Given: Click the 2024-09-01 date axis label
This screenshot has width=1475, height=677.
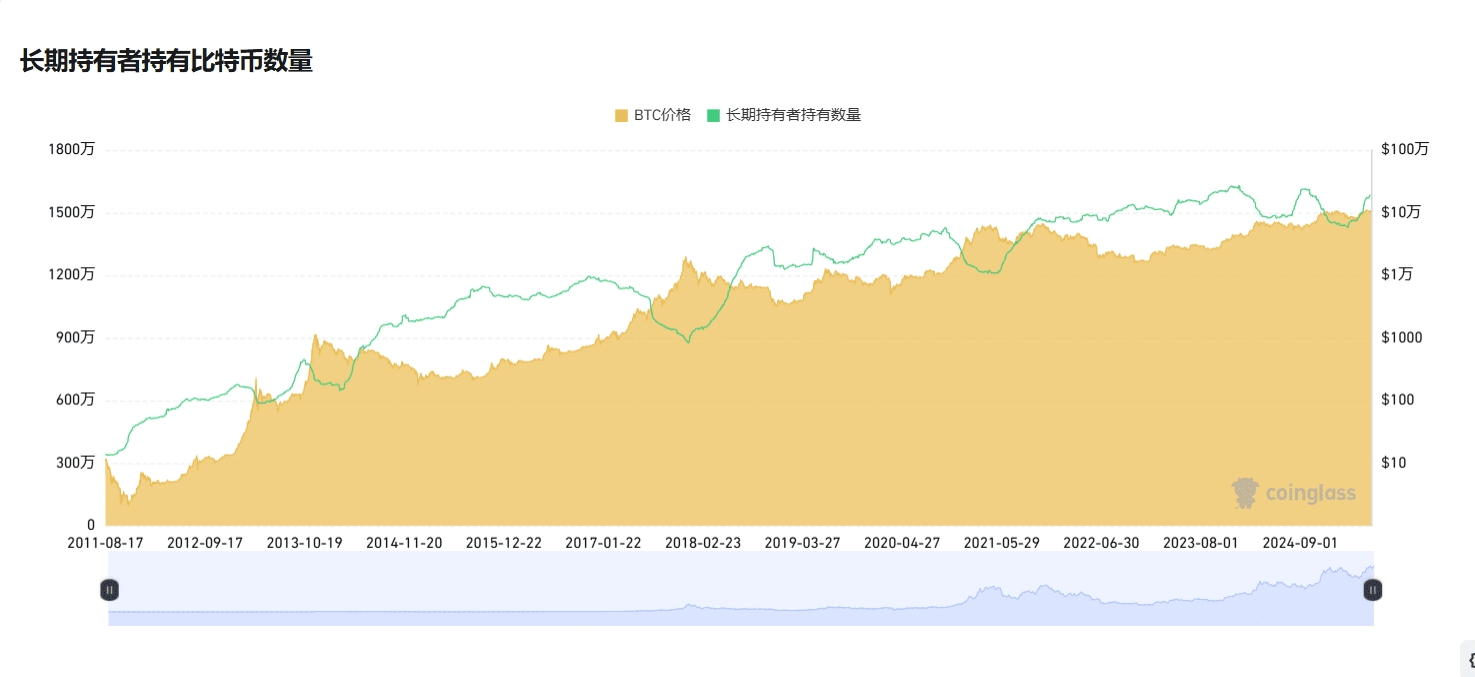Looking at the screenshot, I should (x=1300, y=543).
